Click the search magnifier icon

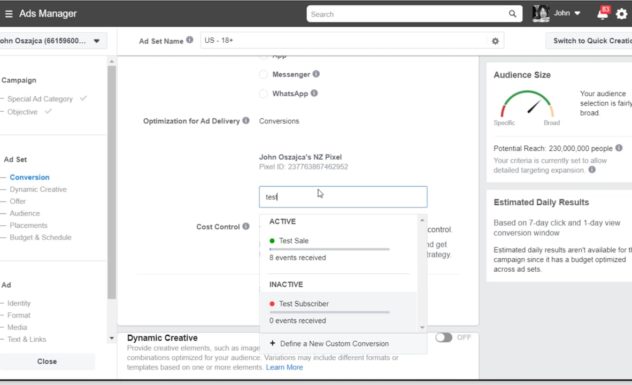512,14
